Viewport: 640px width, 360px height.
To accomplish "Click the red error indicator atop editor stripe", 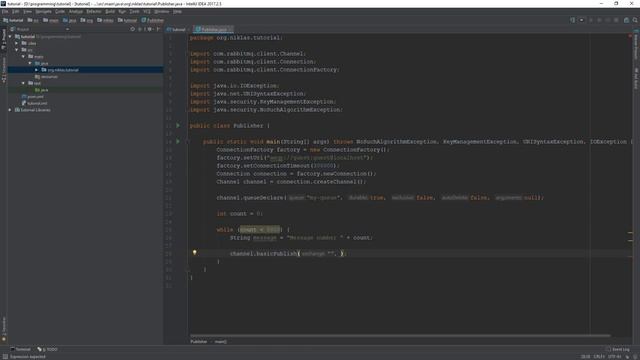I will [x=630, y=36].
